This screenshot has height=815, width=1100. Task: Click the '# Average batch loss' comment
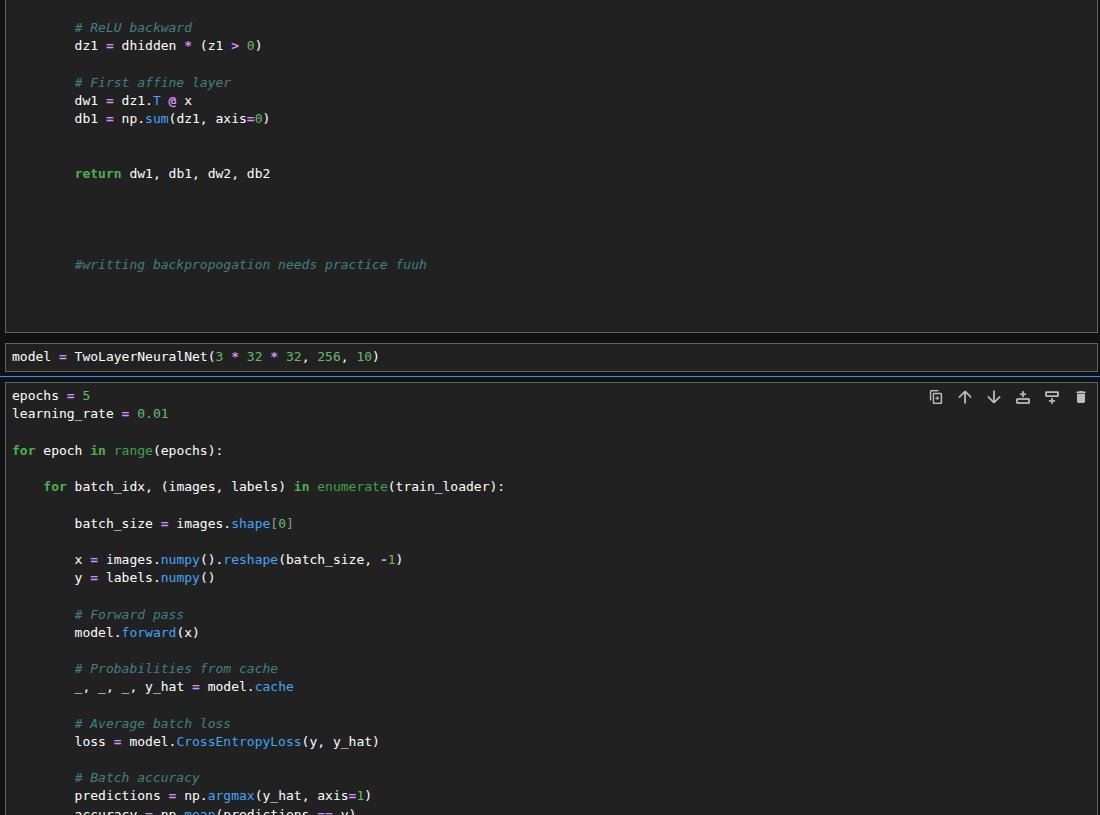pos(152,723)
